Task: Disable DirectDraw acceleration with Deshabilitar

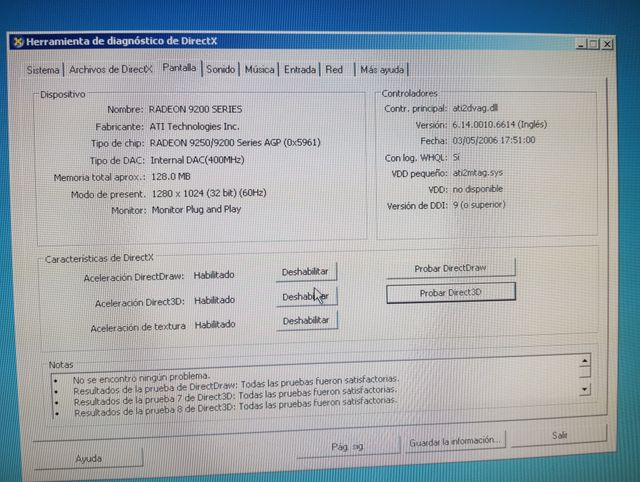Action: pos(306,272)
